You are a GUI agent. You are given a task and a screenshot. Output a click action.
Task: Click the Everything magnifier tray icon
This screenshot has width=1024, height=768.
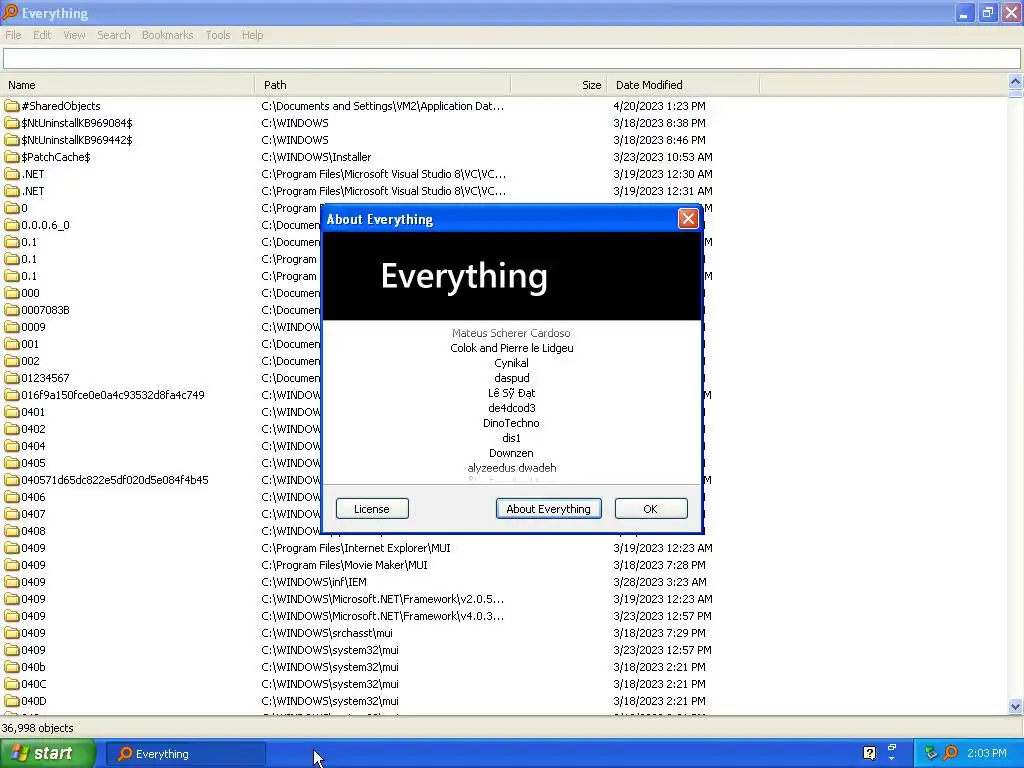pos(950,753)
